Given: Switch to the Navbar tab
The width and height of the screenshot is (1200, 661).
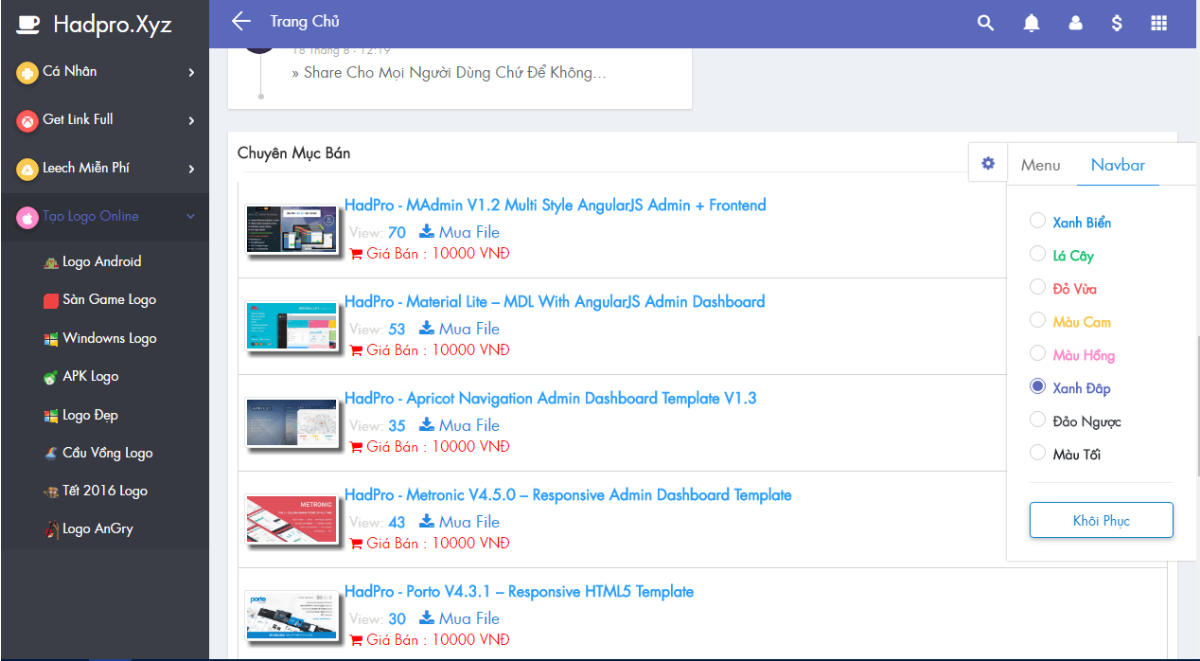Looking at the screenshot, I should click(1118, 165).
